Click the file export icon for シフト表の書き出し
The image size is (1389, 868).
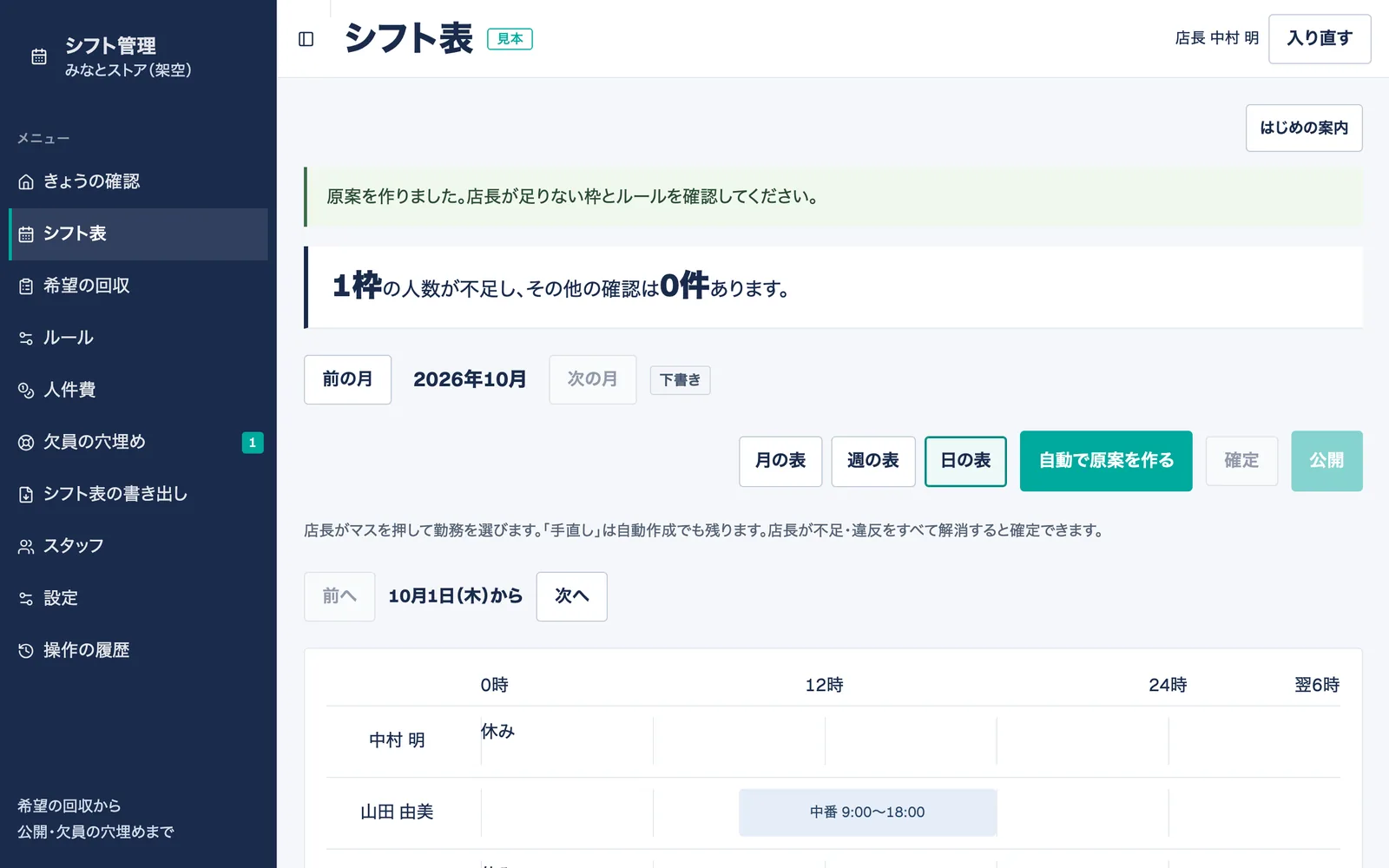pyautogui.click(x=26, y=495)
